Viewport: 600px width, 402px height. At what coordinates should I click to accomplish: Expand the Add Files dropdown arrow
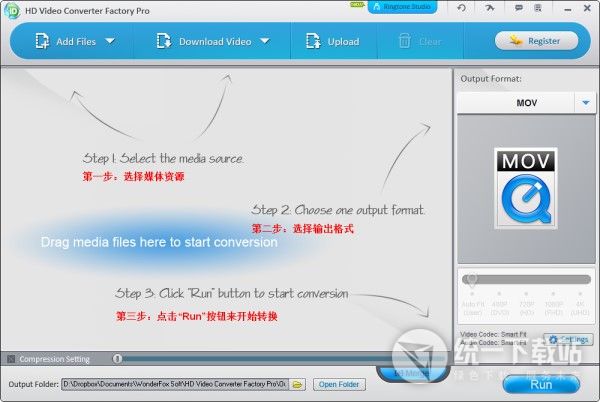[x=110, y=42]
